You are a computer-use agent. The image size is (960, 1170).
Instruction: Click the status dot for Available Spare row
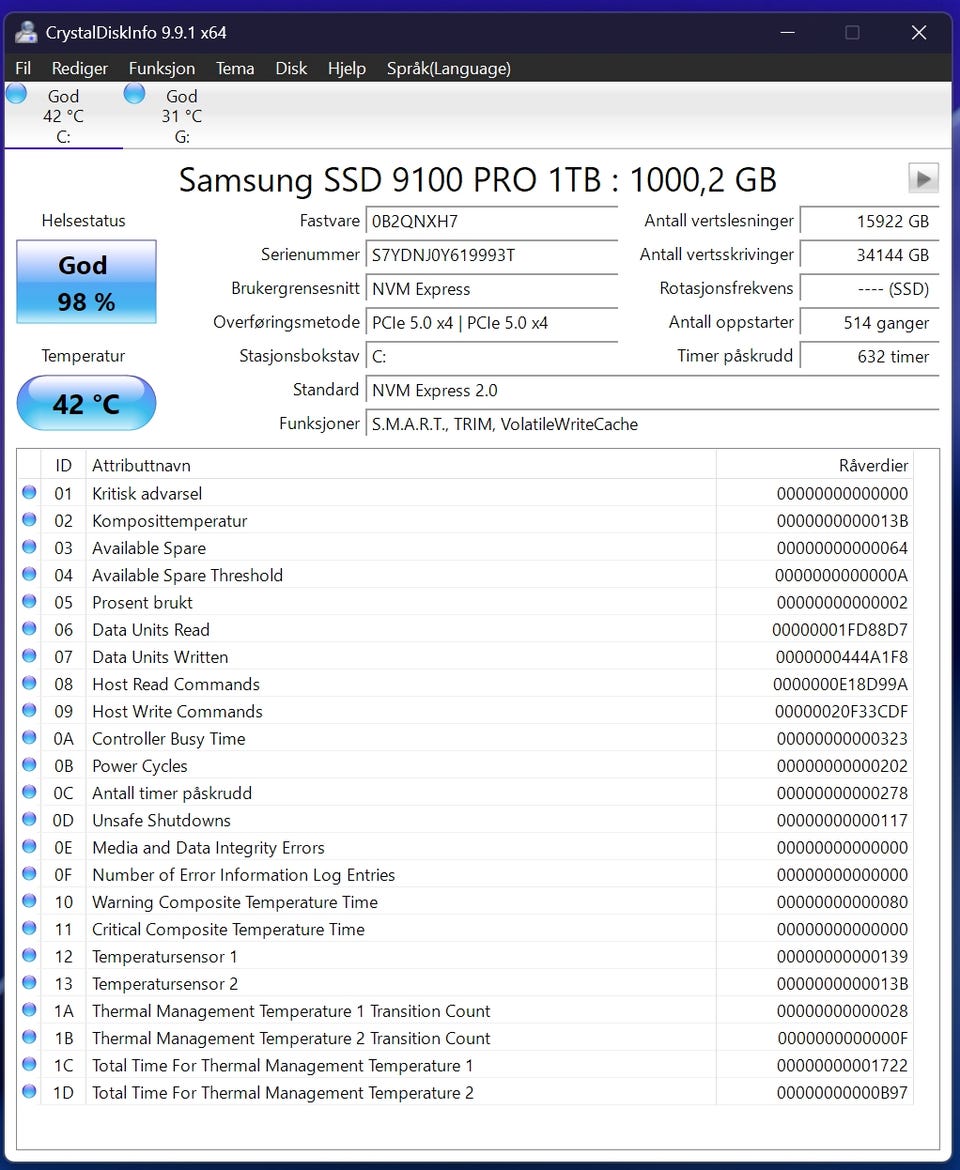pos(29,546)
